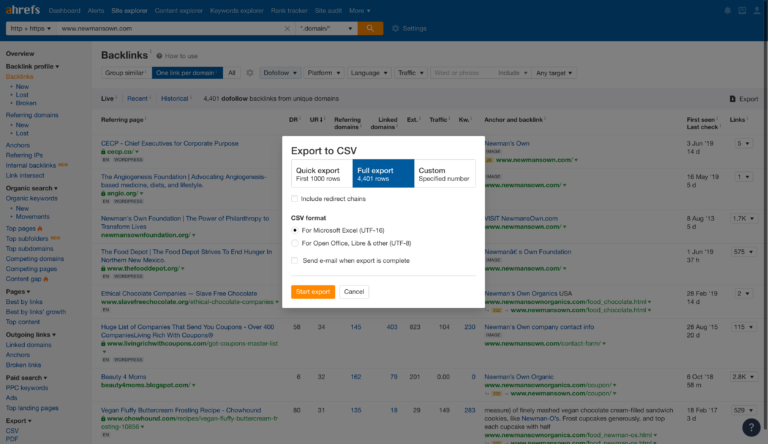Click the How to use help icon

click(159, 56)
